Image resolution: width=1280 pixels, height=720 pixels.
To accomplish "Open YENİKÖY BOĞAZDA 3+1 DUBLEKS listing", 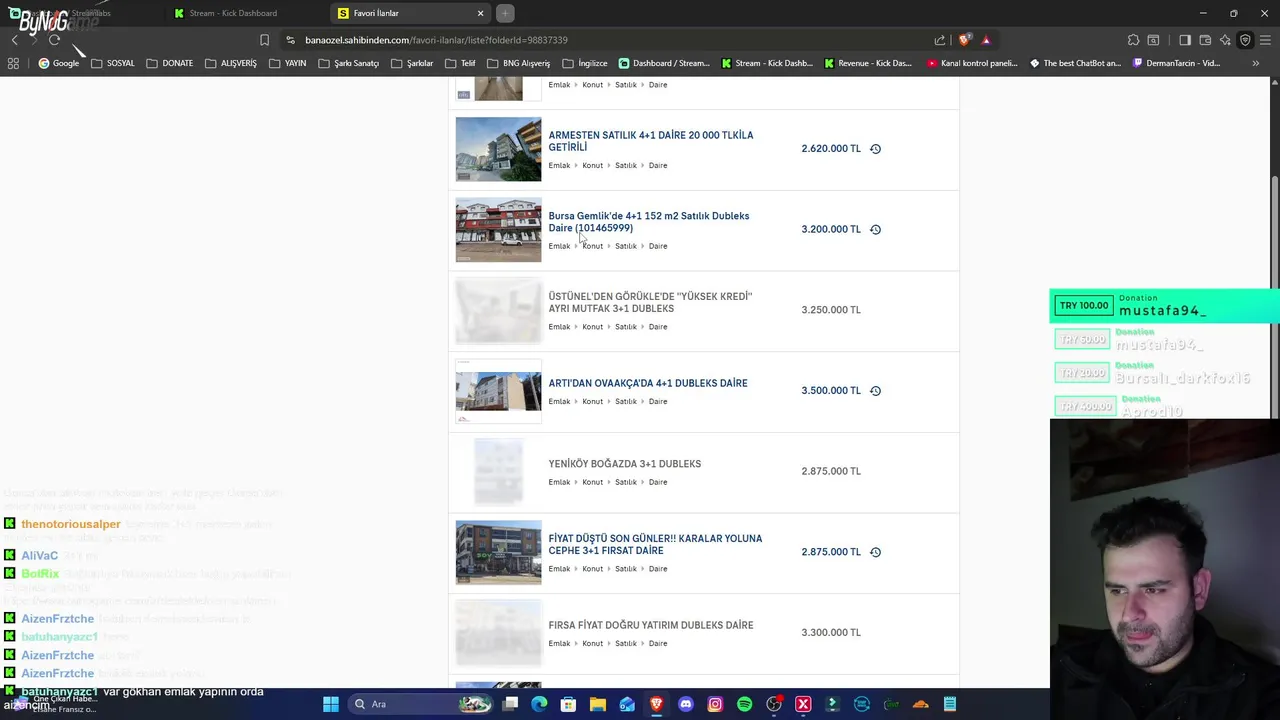I will (x=624, y=464).
